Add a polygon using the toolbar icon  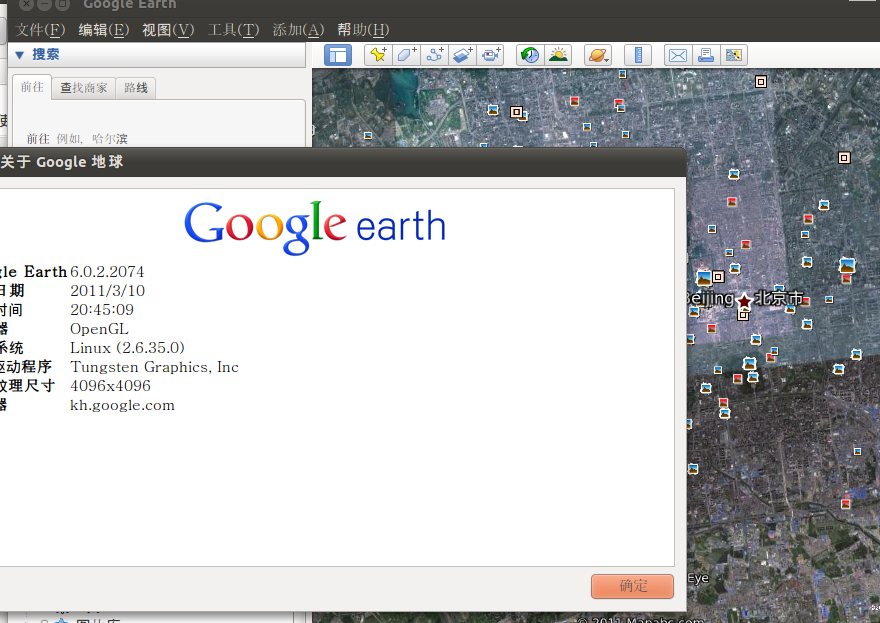pyautogui.click(x=406, y=55)
